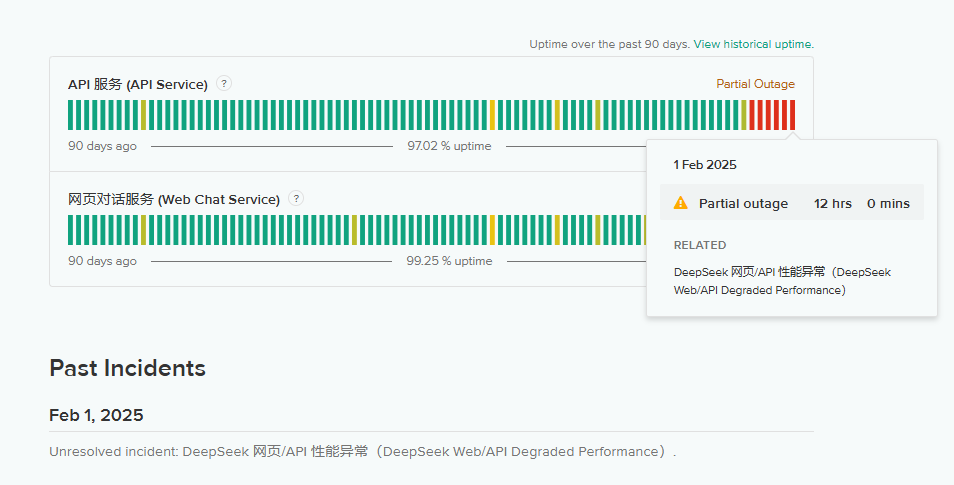Screen dimensions: 954x485
Task: Click the 90 days ago label under Web Chat Service
Action: [102, 261]
